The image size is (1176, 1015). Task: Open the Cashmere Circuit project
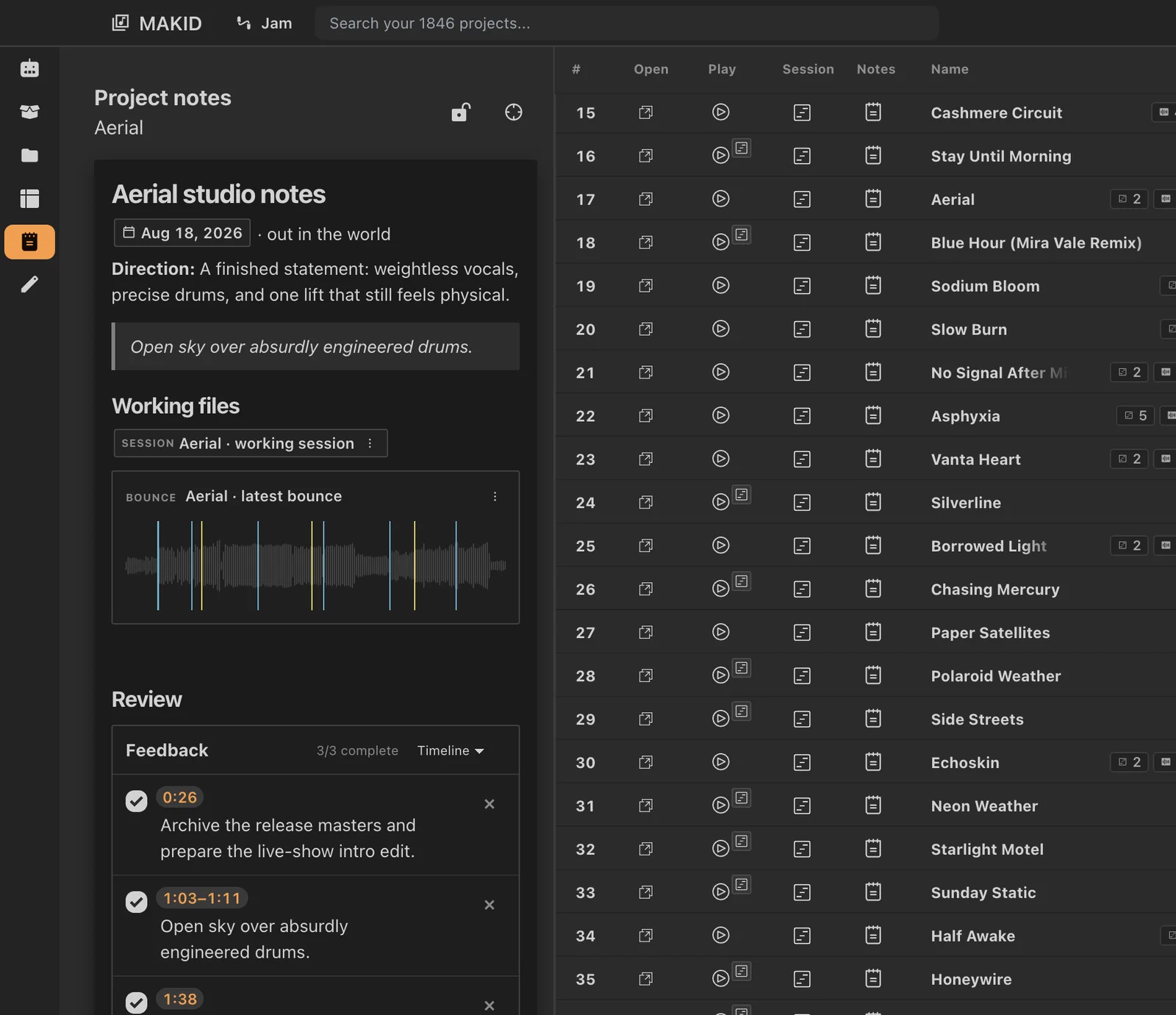645,112
